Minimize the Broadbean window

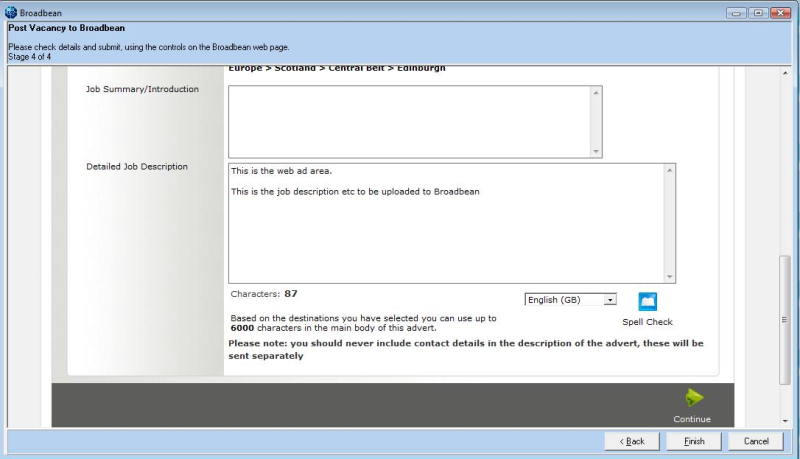pos(736,13)
